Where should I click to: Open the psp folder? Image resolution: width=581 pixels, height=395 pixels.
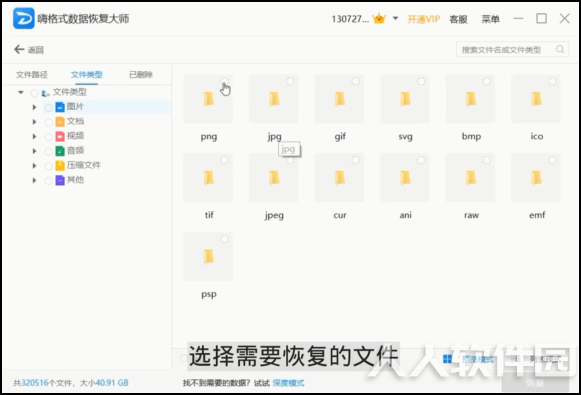click(208, 256)
